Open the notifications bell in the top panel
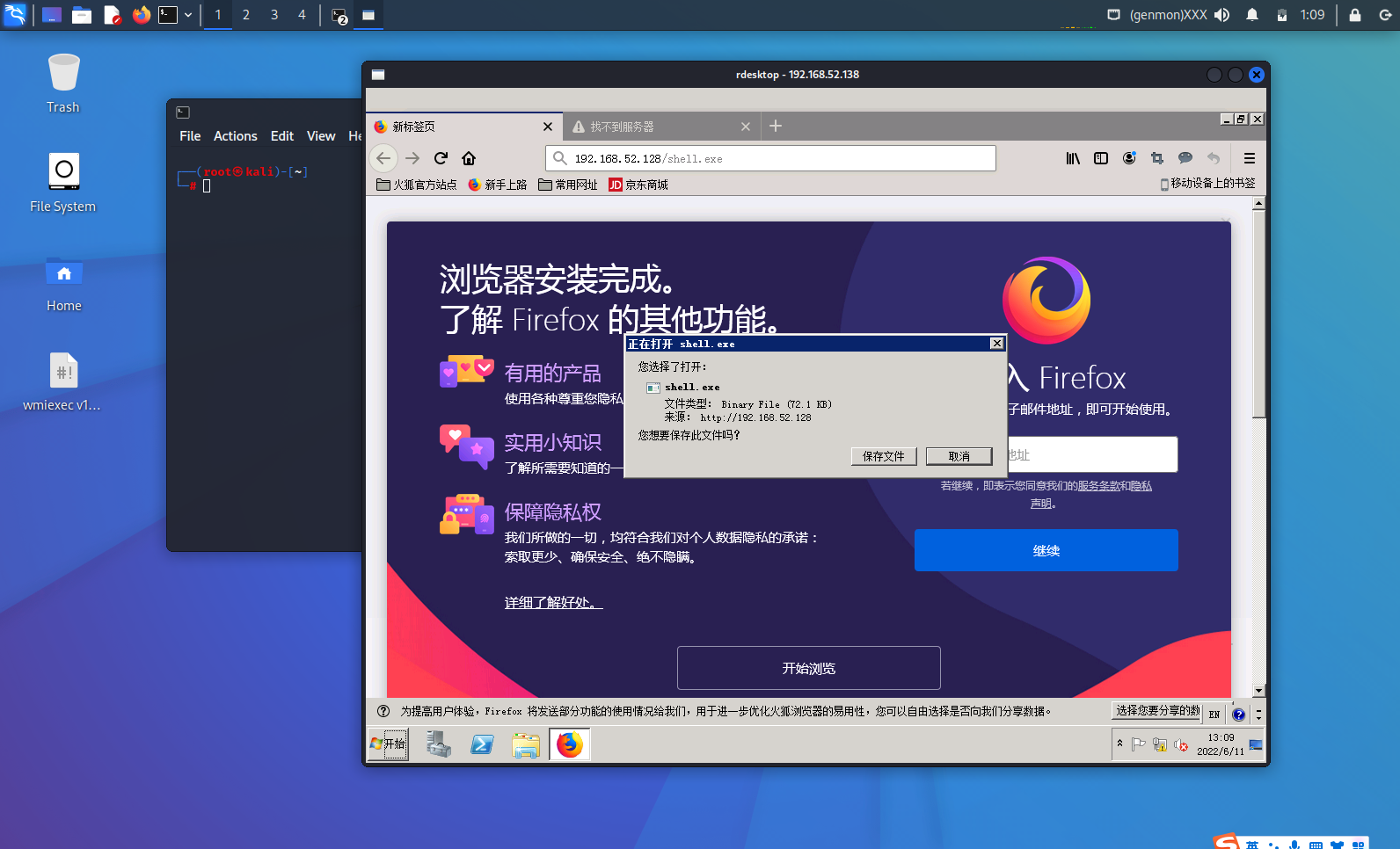Screen dimensions: 1400x849 coord(1252,15)
